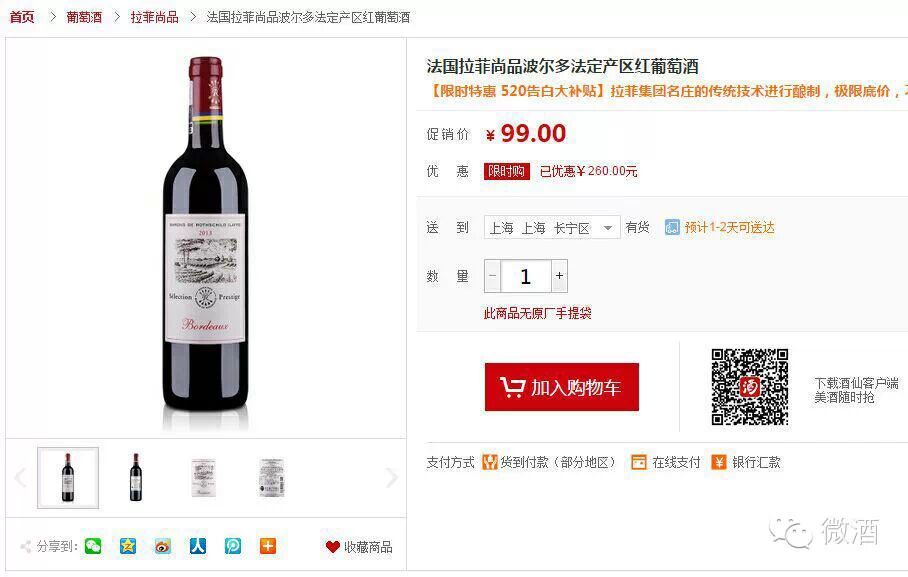
Task: Share to Renren blue icon
Action: pyautogui.click(x=198, y=546)
